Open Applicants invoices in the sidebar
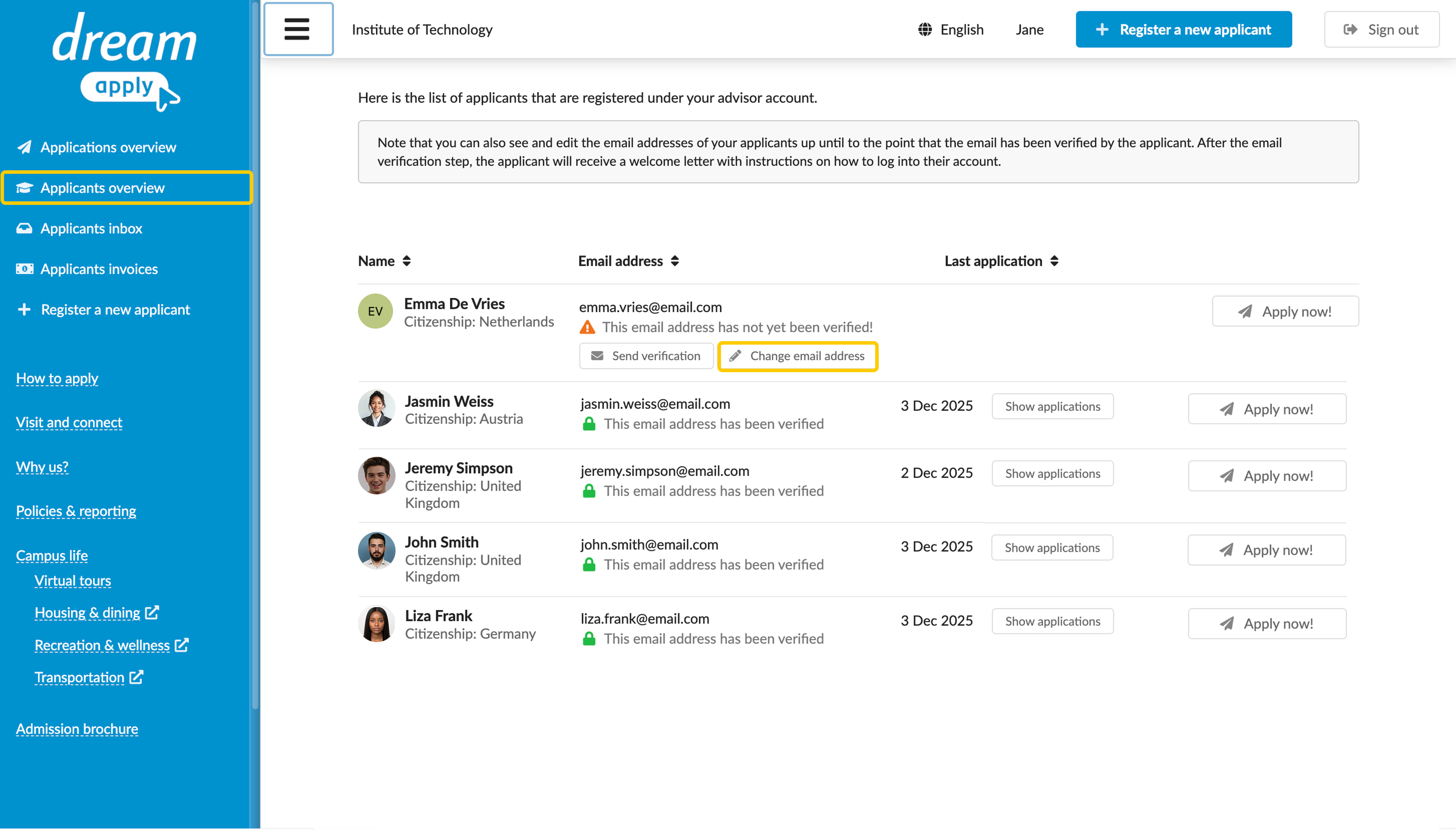Viewport: 1456px width, 830px height. click(87, 269)
